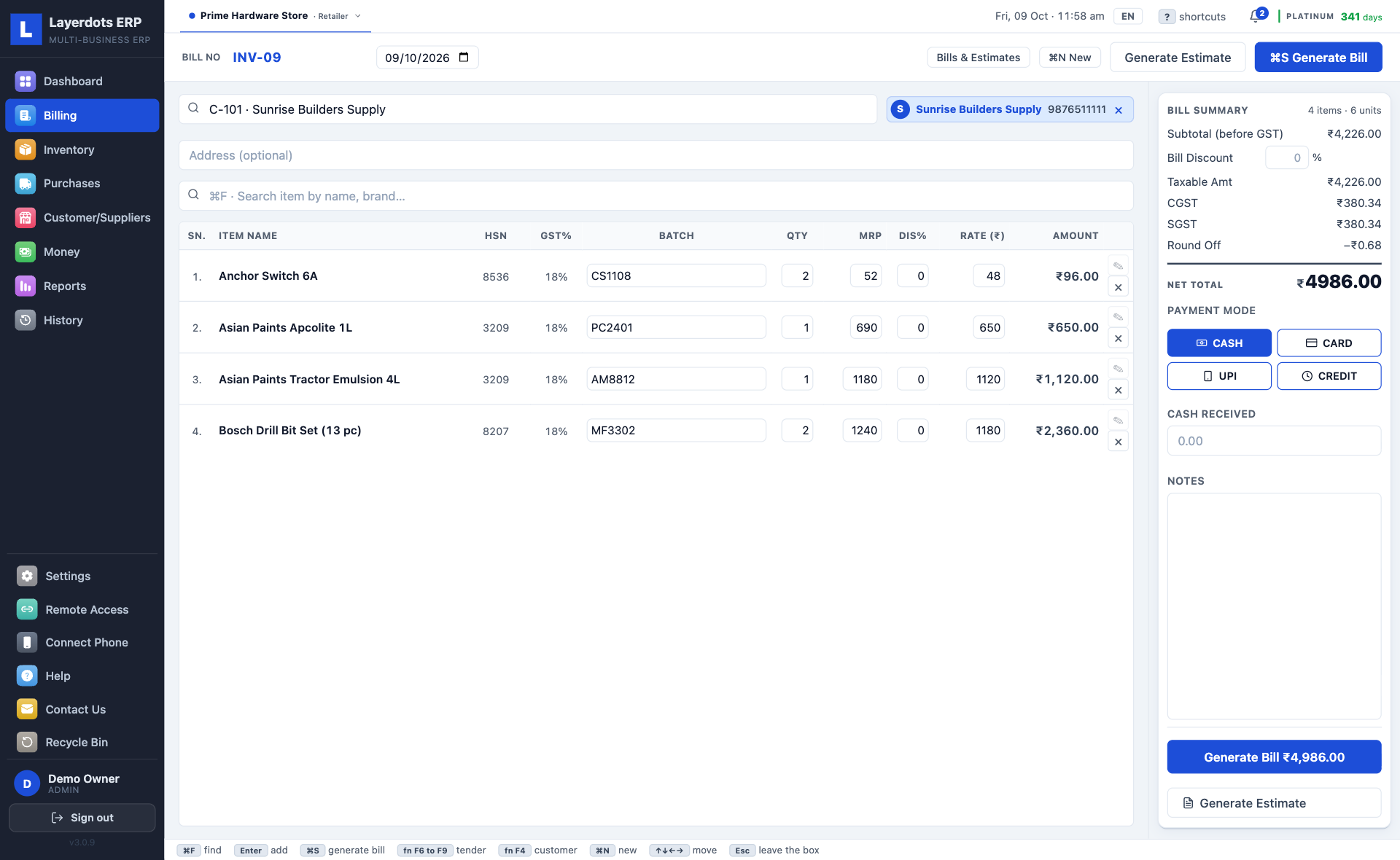Viewport: 1400px width, 860px height.
Task: Open the shortcuts help
Action: pyautogui.click(x=1192, y=16)
